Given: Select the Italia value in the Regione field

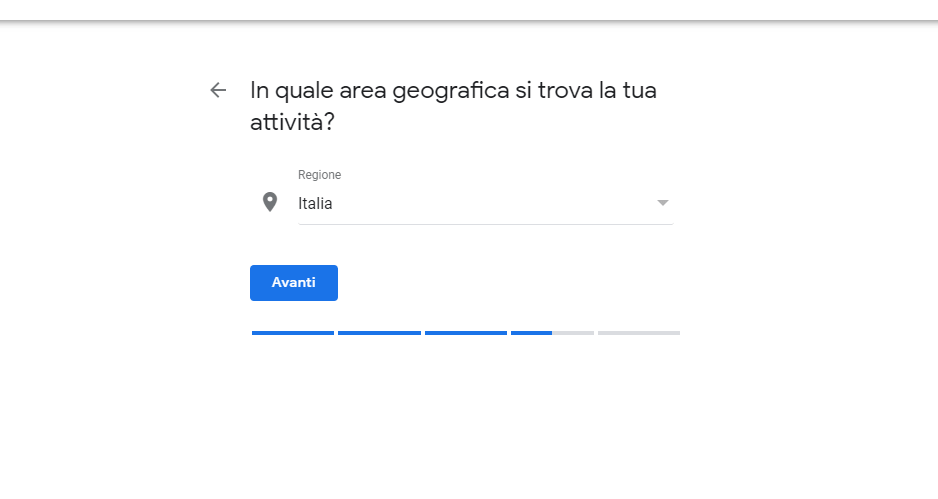Looking at the screenshot, I should [x=316, y=204].
